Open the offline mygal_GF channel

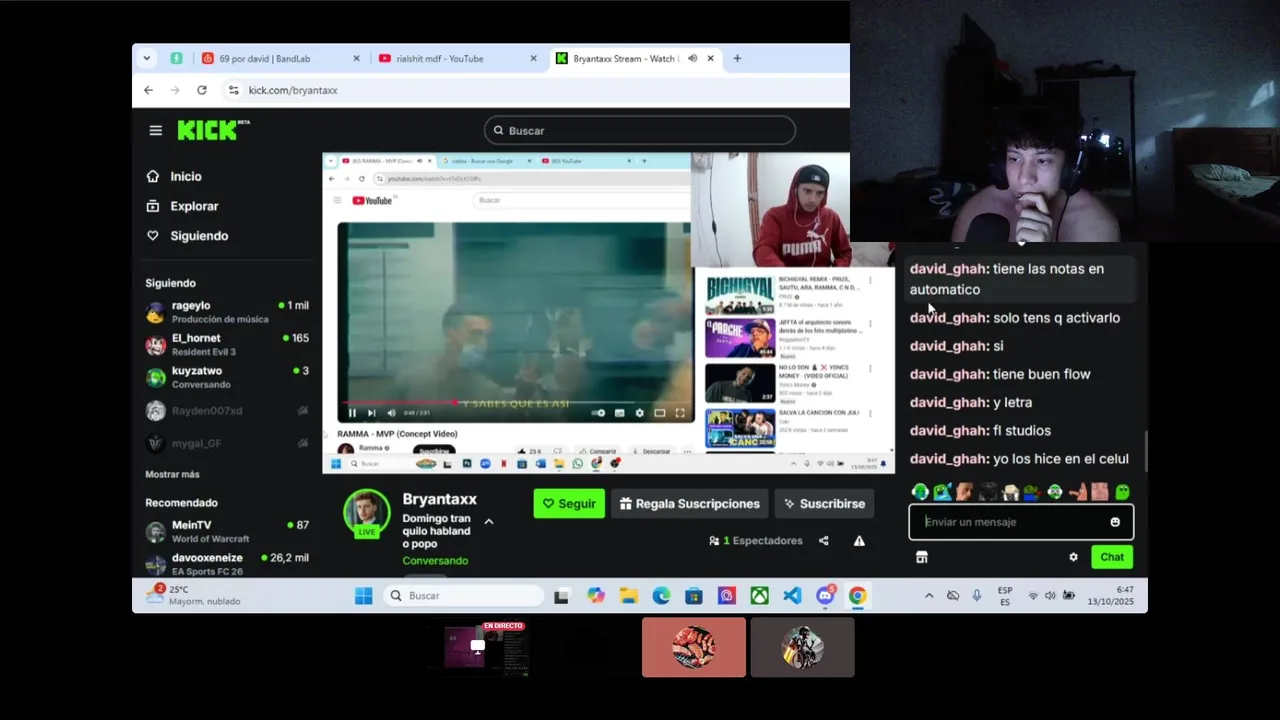227,443
